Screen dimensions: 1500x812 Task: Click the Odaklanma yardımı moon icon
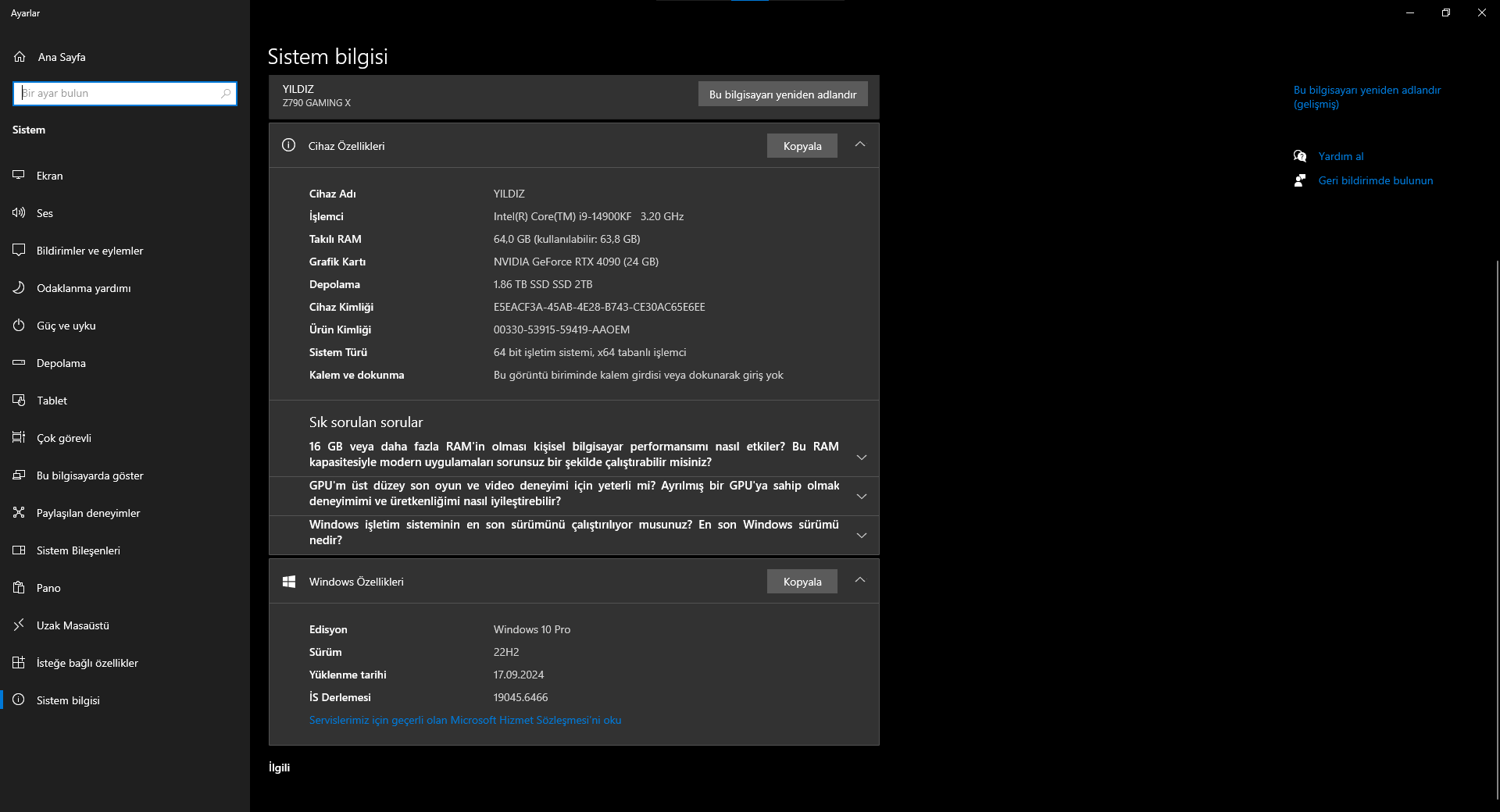point(19,288)
